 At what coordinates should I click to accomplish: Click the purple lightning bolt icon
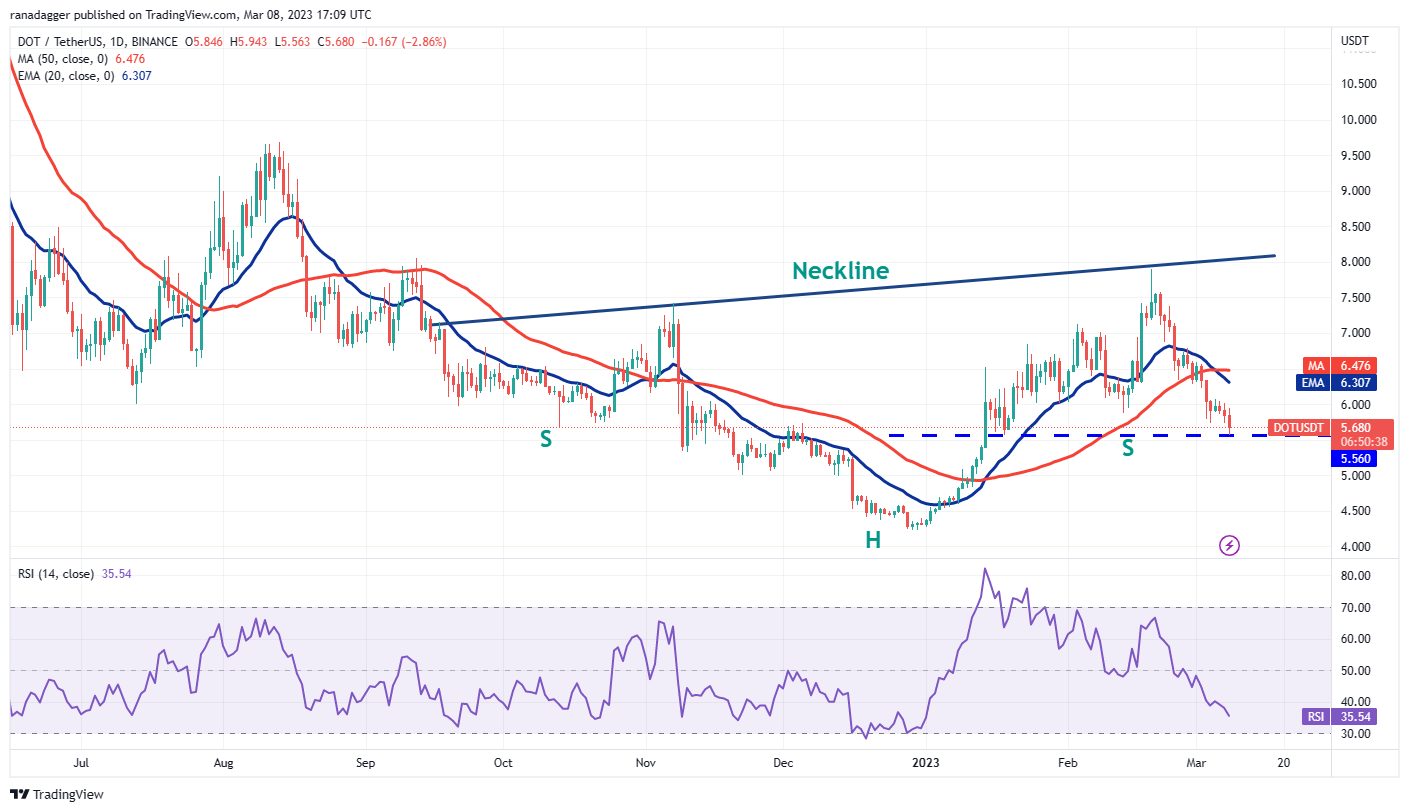pos(1230,545)
